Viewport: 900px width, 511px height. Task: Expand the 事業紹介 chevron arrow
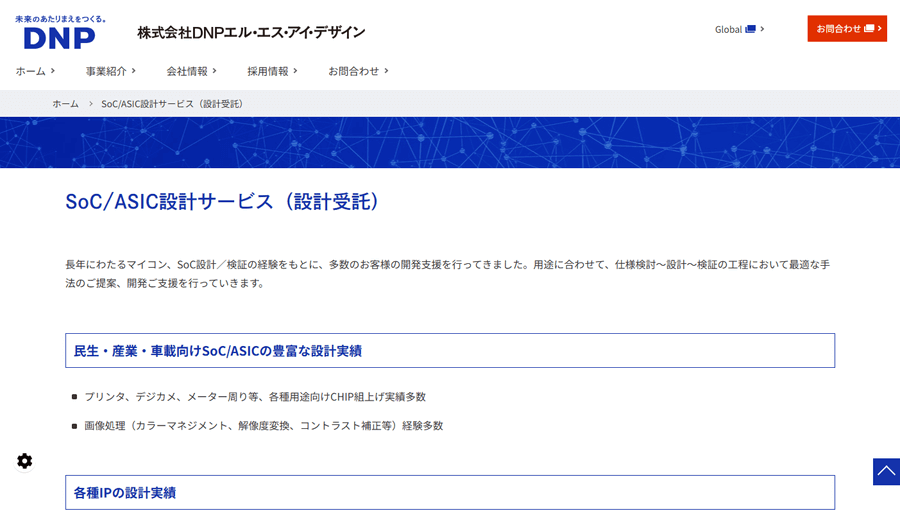tap(134, 71)
